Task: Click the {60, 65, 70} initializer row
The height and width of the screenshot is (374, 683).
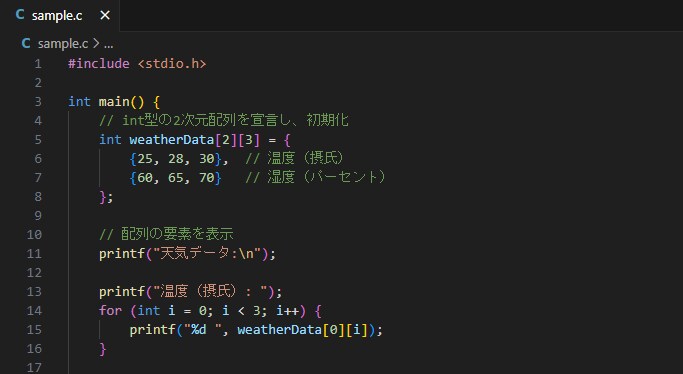Action: coord(176,178)
